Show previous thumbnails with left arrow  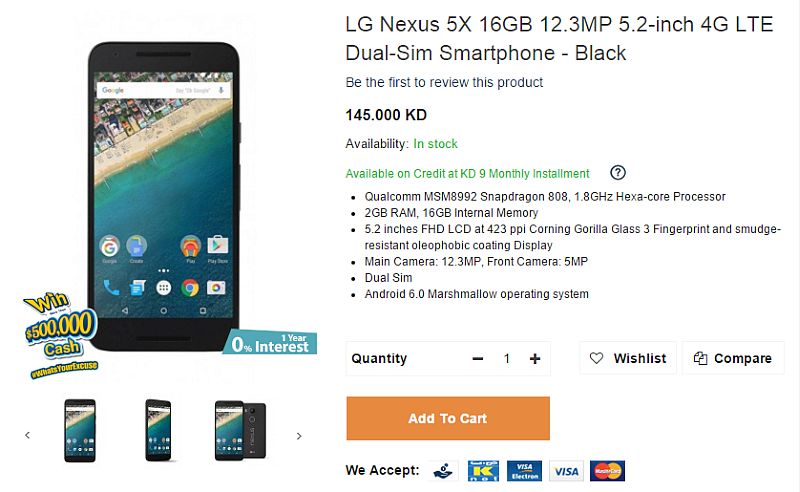click(x=28, y=435)
